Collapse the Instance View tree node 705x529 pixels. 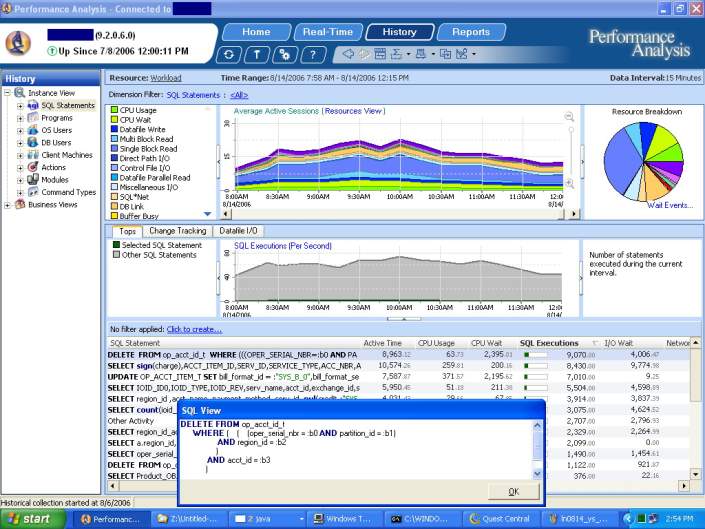[8, 93]
